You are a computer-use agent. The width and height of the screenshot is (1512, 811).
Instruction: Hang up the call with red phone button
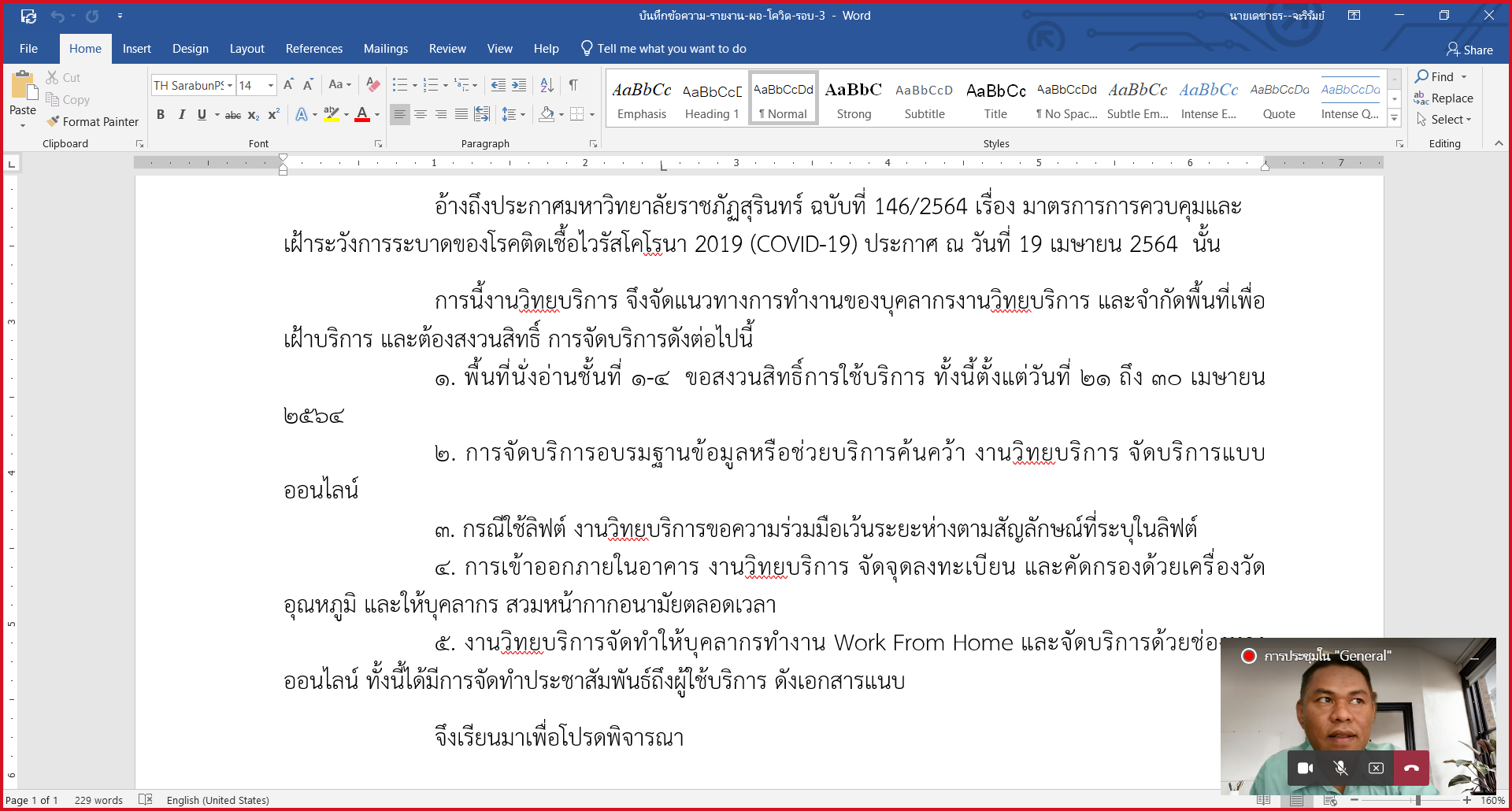1411,768
